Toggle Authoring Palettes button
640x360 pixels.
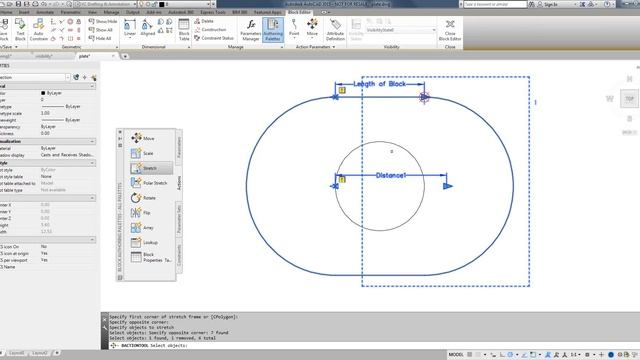273,29
